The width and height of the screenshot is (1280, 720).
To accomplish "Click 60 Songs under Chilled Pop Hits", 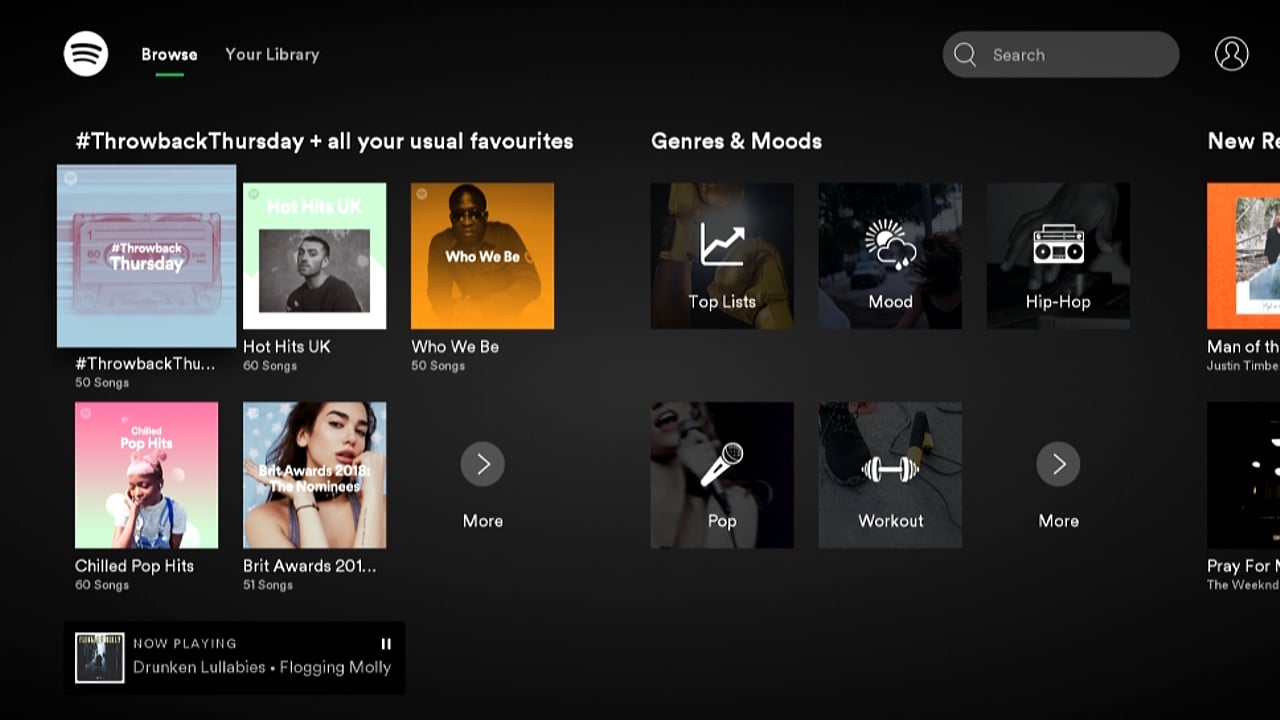I will 102,585.
